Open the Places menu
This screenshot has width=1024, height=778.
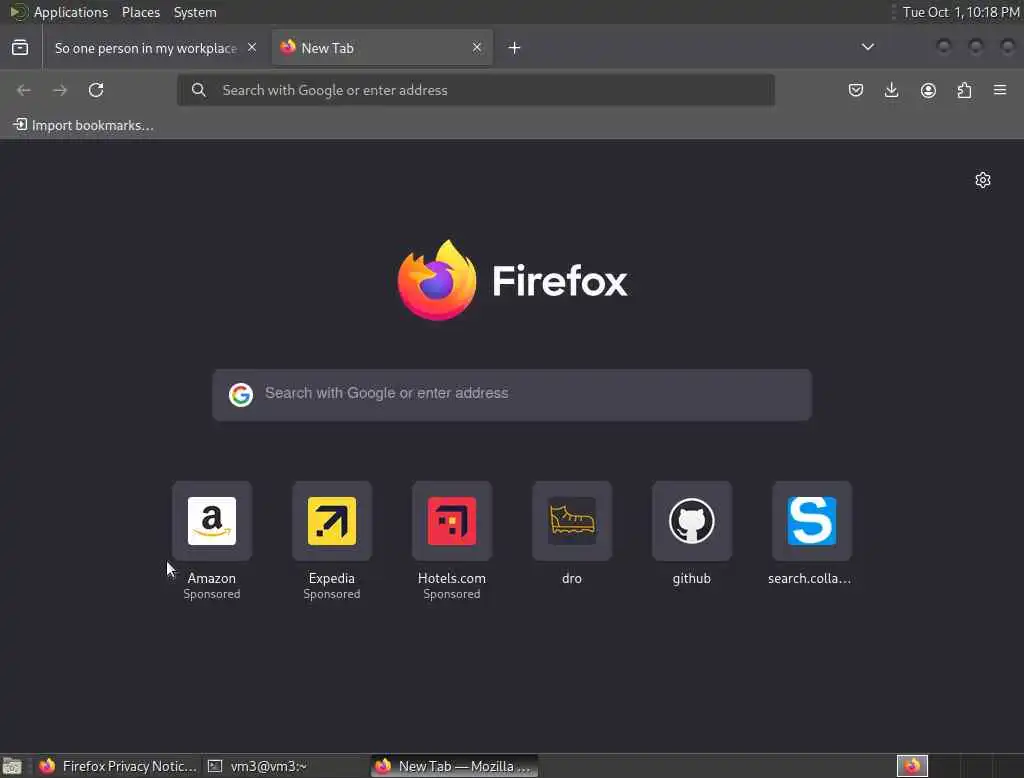point(141,12)
